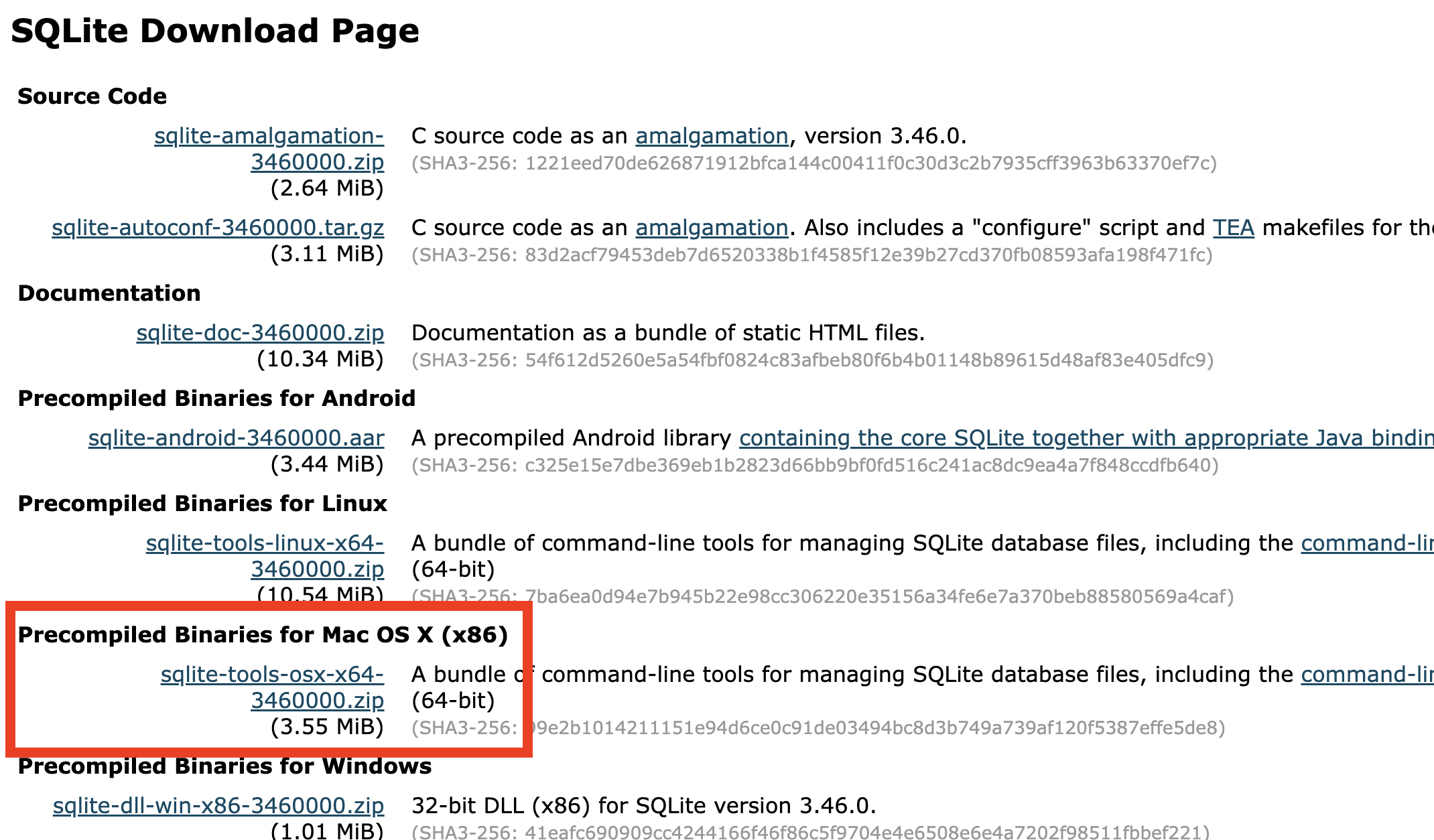Click Precompiled Binaries for Windows heading
This screenshot has width=1434, height=840.
[x=224, y=766]
